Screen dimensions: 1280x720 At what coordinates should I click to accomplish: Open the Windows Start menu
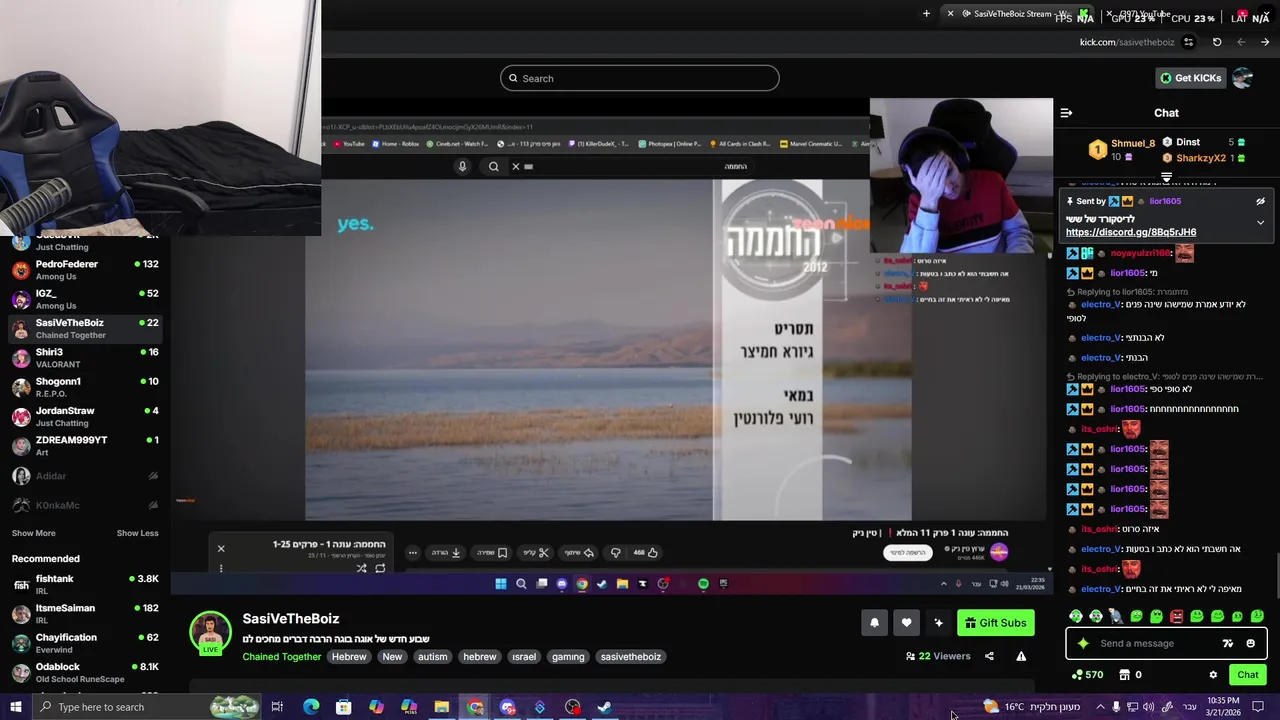click(x=16, y=707)
